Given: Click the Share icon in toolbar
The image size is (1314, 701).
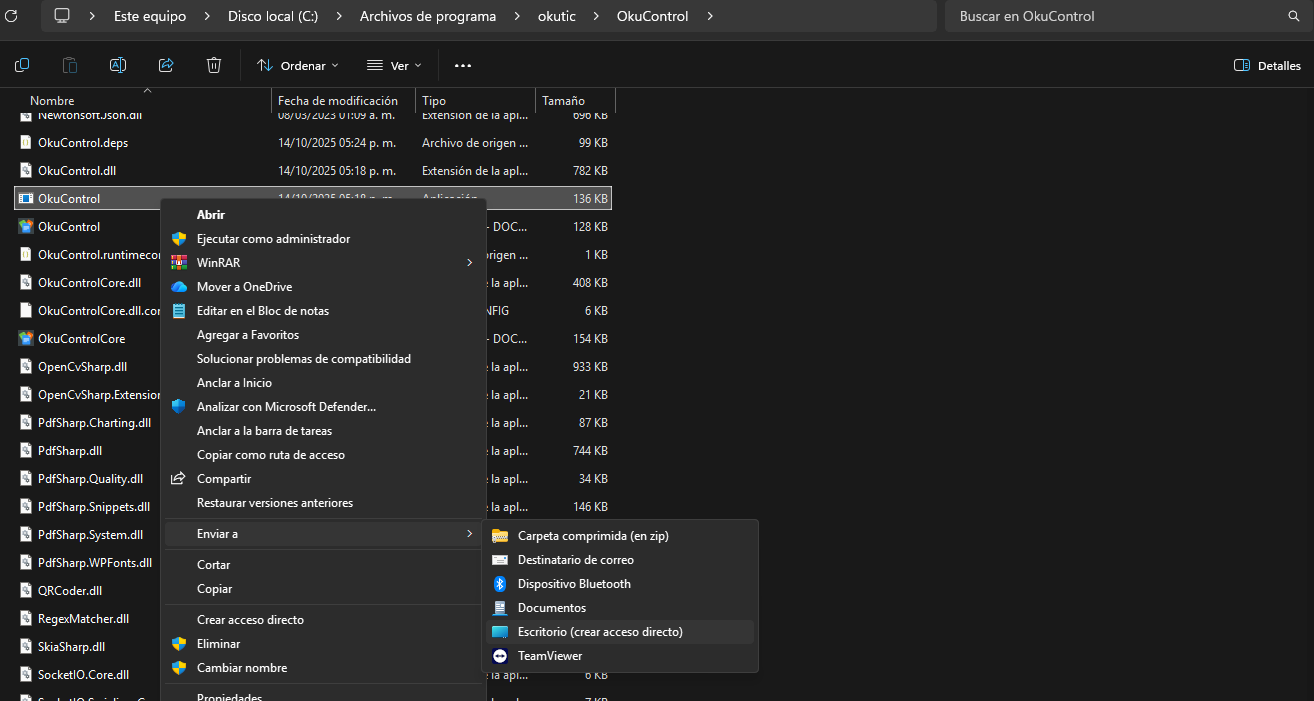Looking at the screenshot, I should tap(166, 65).
